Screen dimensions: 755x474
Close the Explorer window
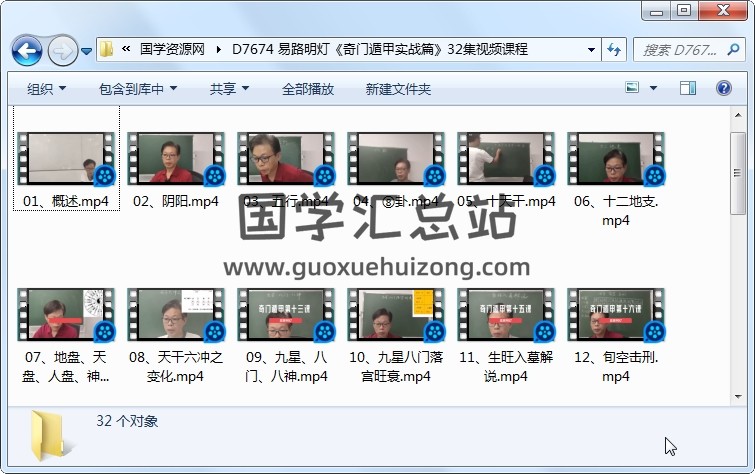tap(723, 11)
